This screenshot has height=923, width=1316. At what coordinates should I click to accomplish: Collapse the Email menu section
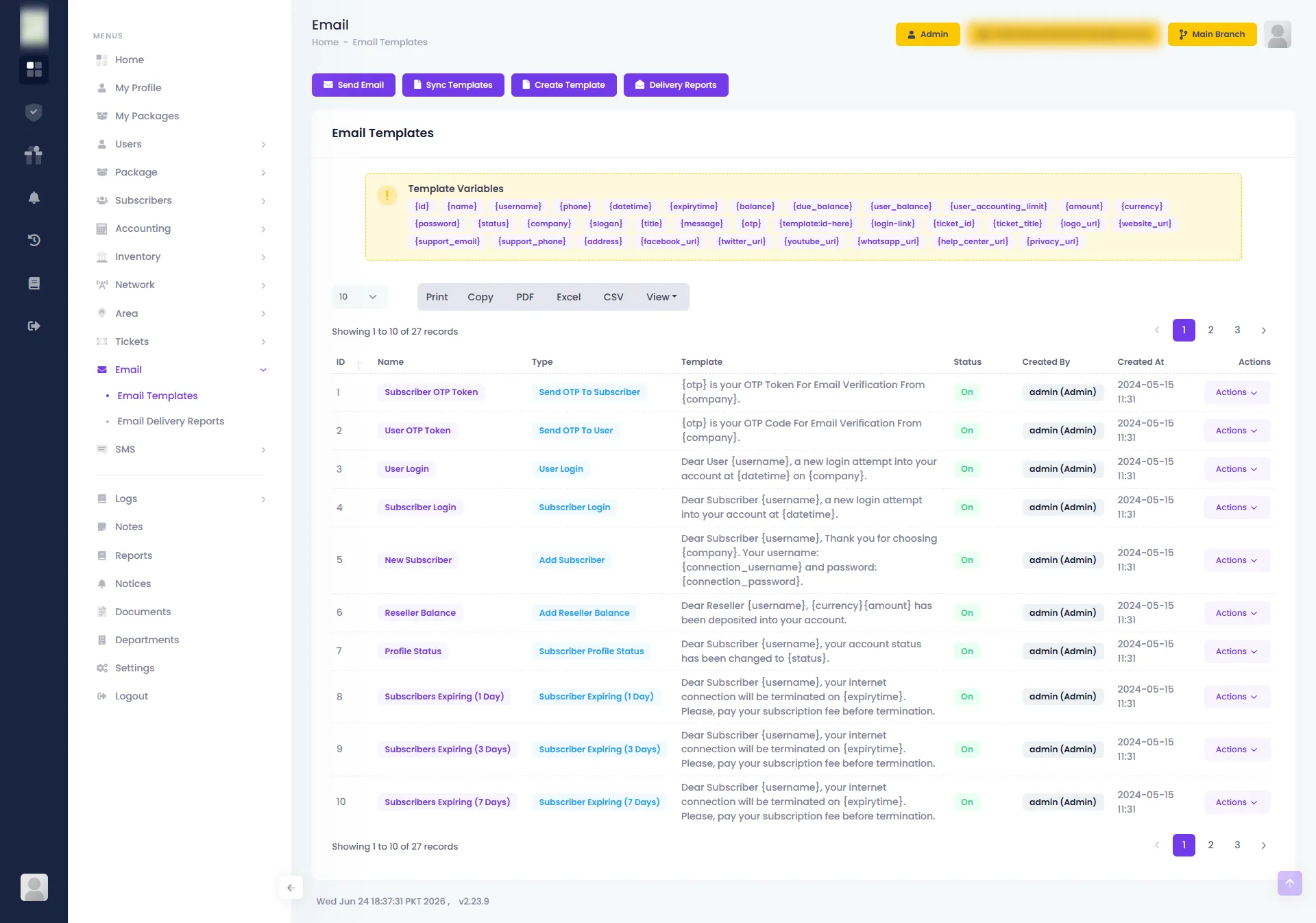[180, 370]
